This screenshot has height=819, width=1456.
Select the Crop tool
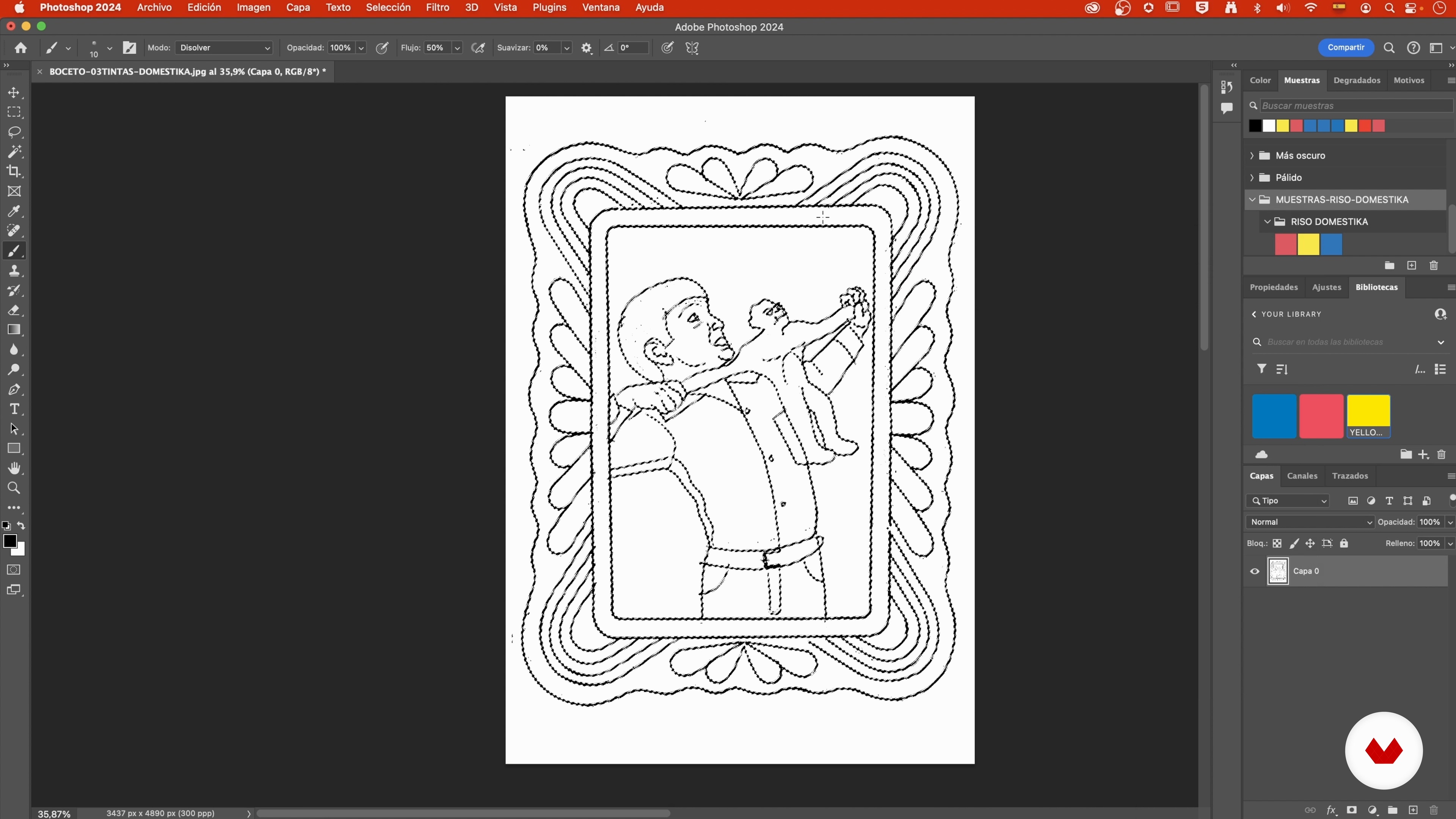(x=14, y=171)
